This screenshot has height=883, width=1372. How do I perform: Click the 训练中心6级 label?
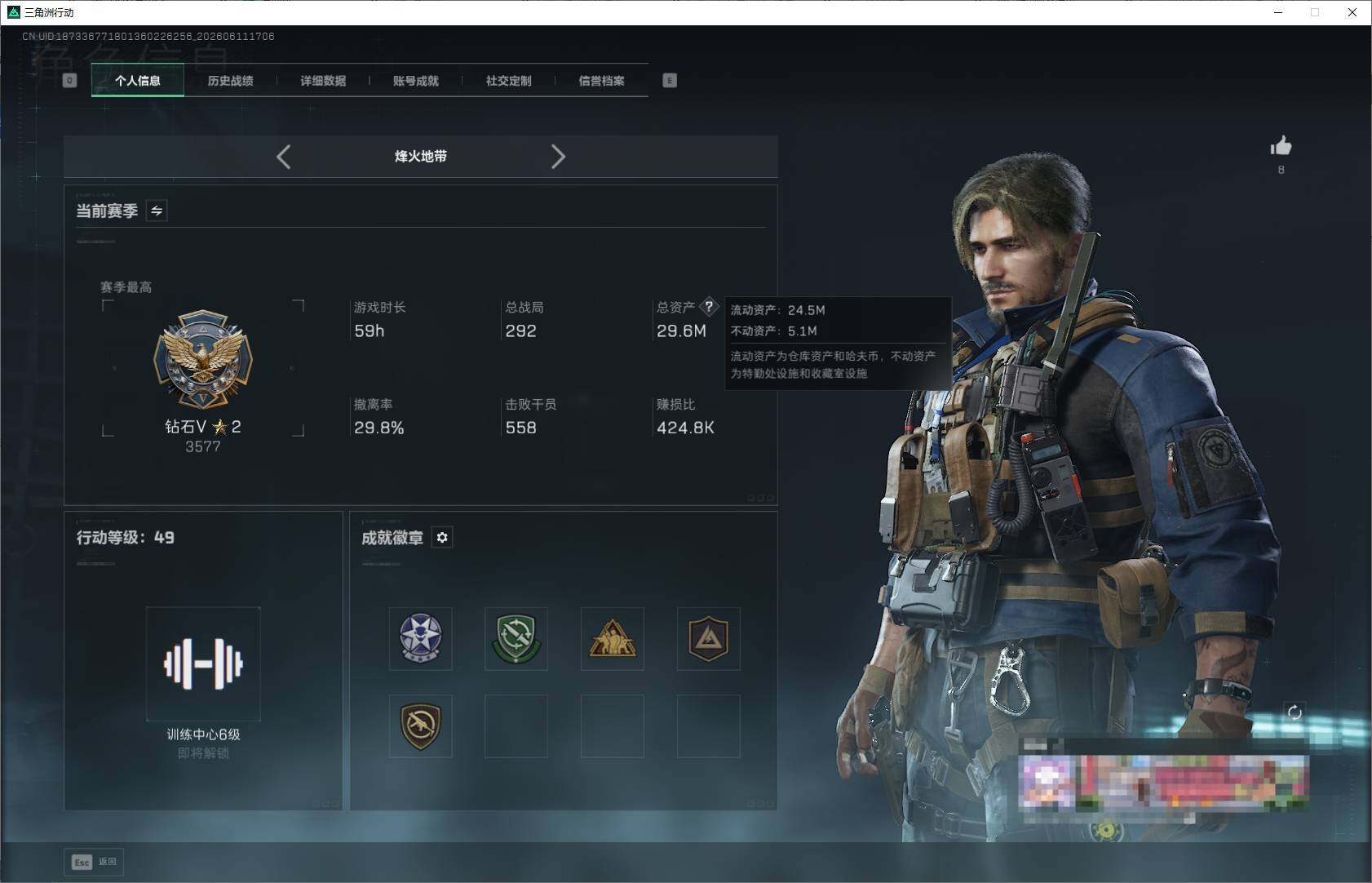204,734
